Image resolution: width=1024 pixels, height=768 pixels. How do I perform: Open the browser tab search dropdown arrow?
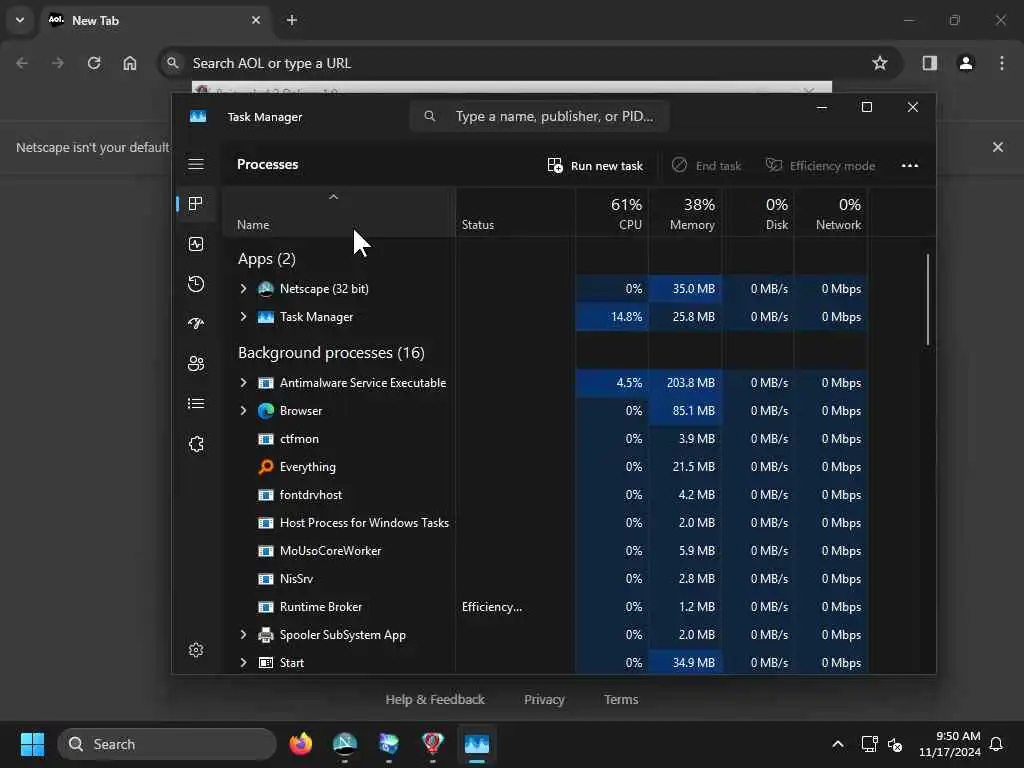20,20
